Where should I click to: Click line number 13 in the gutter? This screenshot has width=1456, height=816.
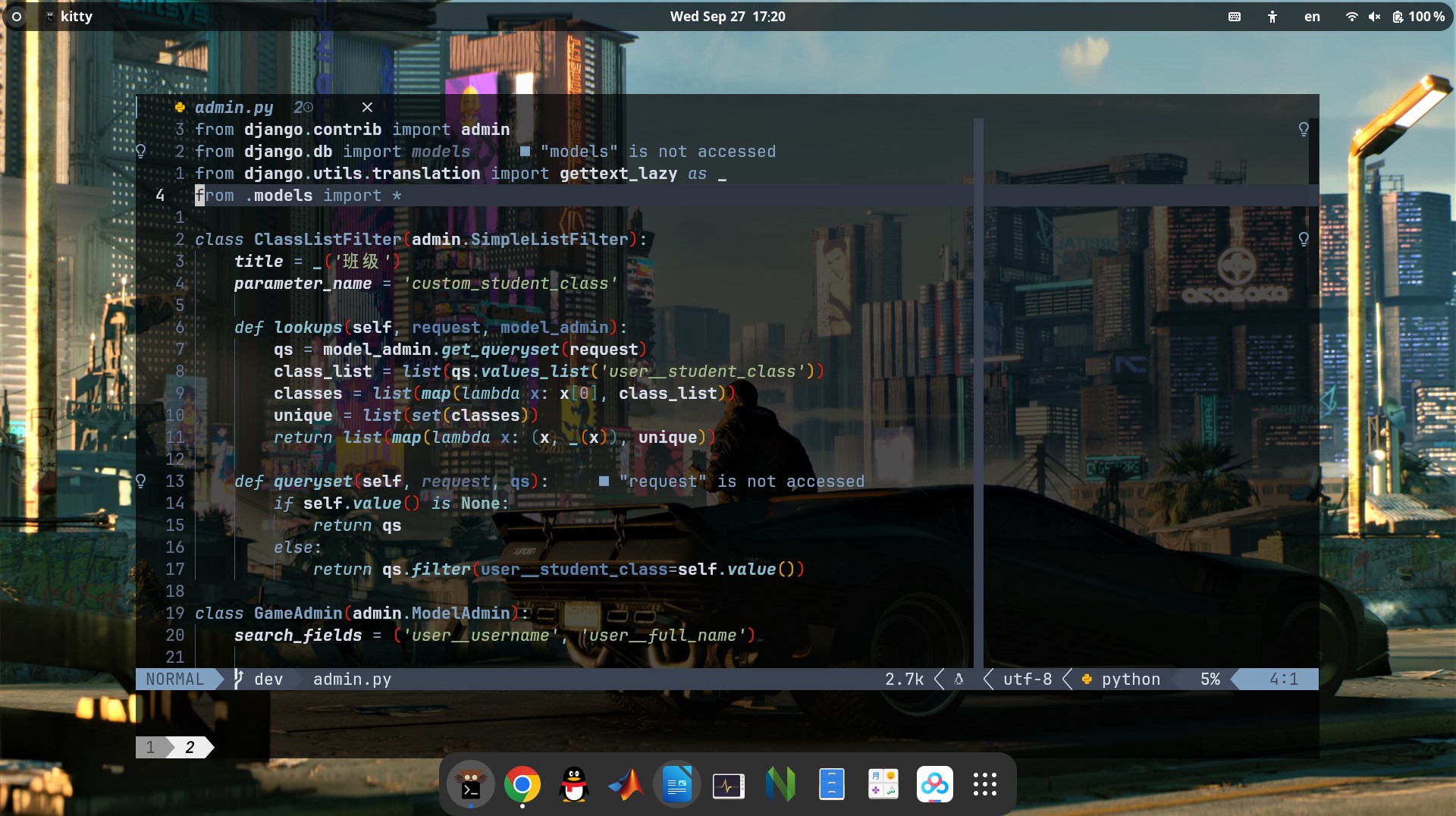tap(175, 481)
